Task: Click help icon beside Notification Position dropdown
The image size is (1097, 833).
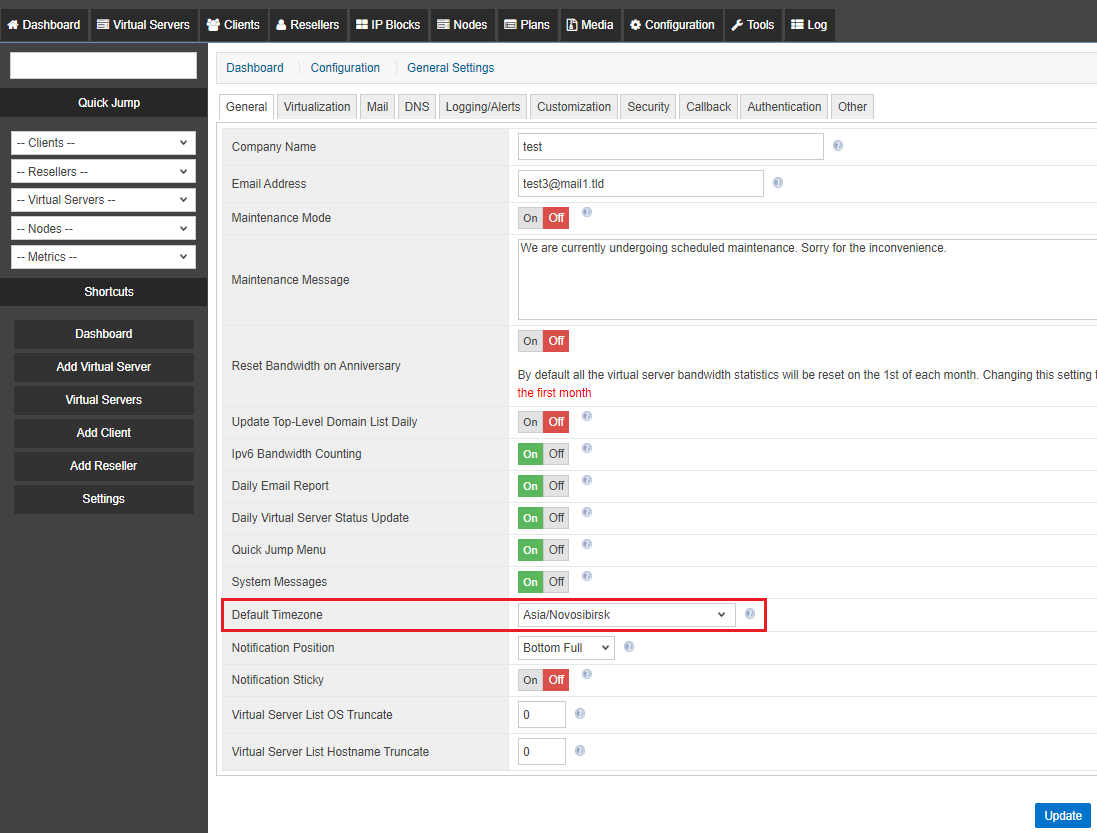Action: [629, 646]
